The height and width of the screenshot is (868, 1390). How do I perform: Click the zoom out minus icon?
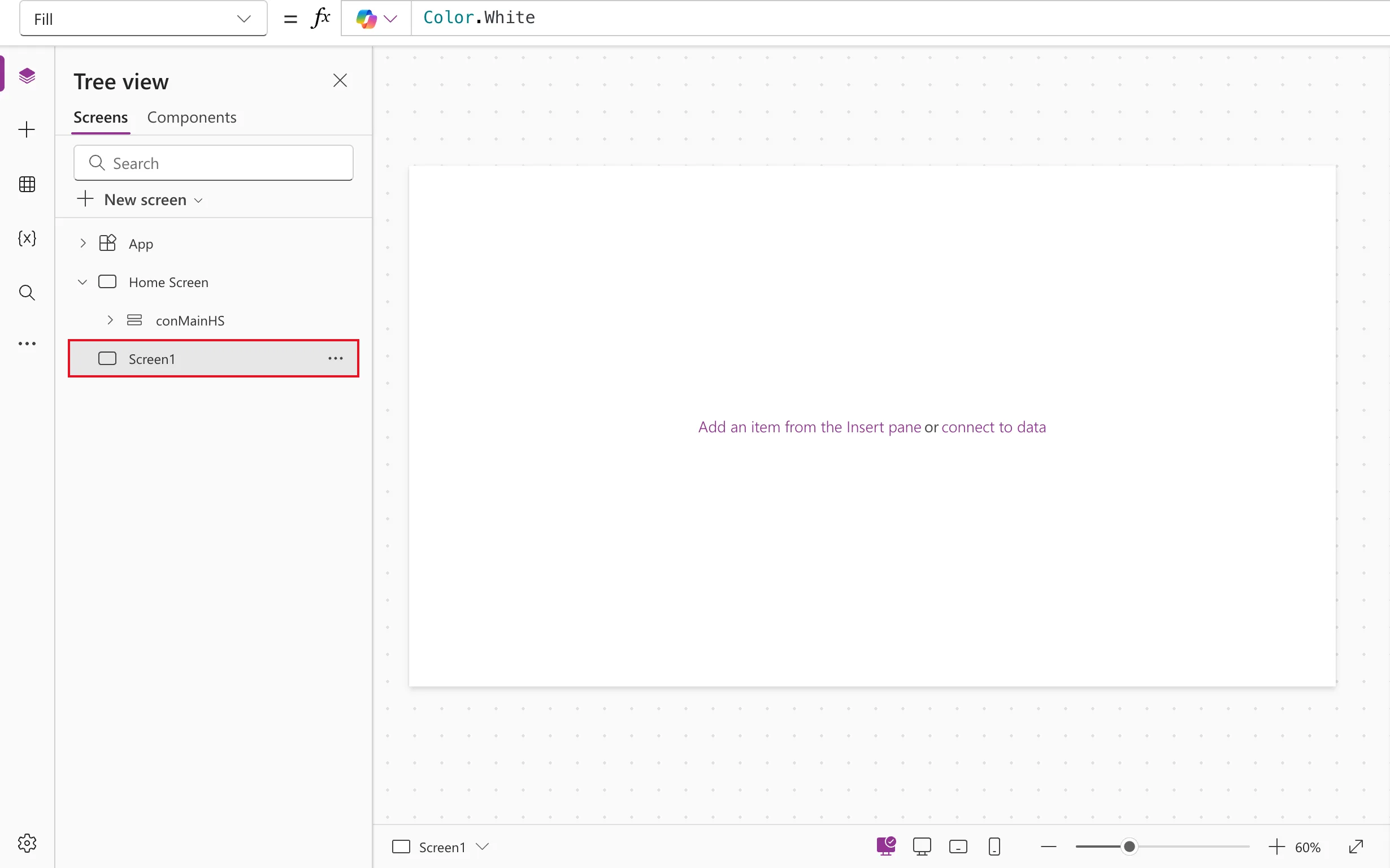(x=1049, y=847)
